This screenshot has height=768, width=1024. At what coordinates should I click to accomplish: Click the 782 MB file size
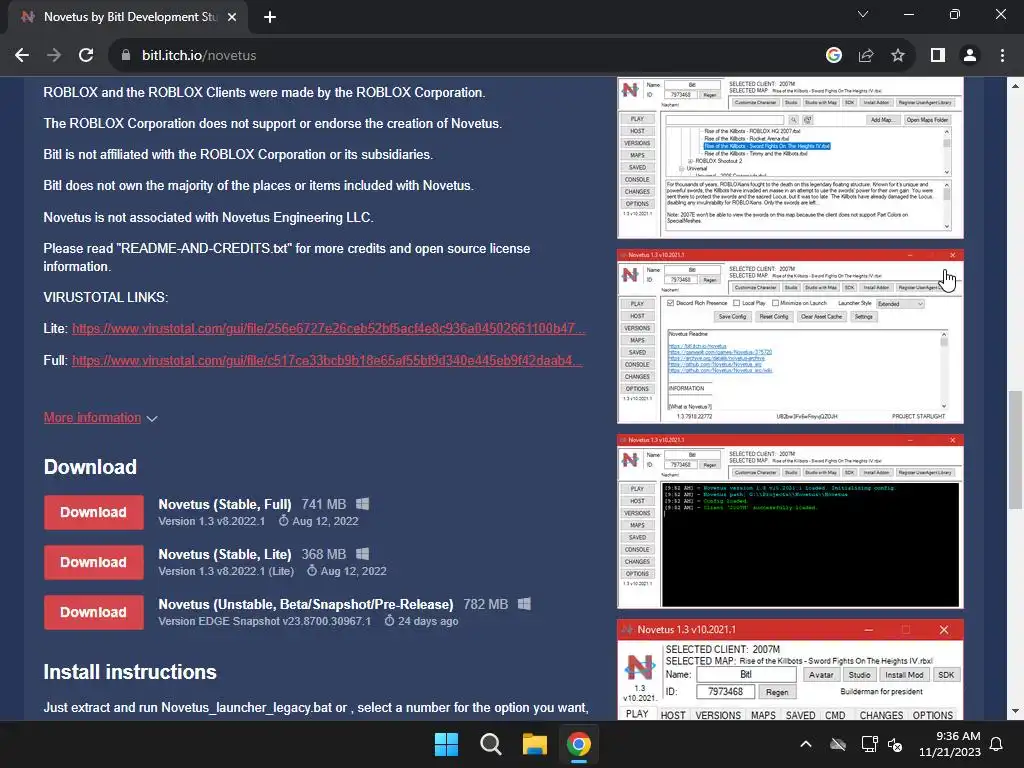point(486,604)
